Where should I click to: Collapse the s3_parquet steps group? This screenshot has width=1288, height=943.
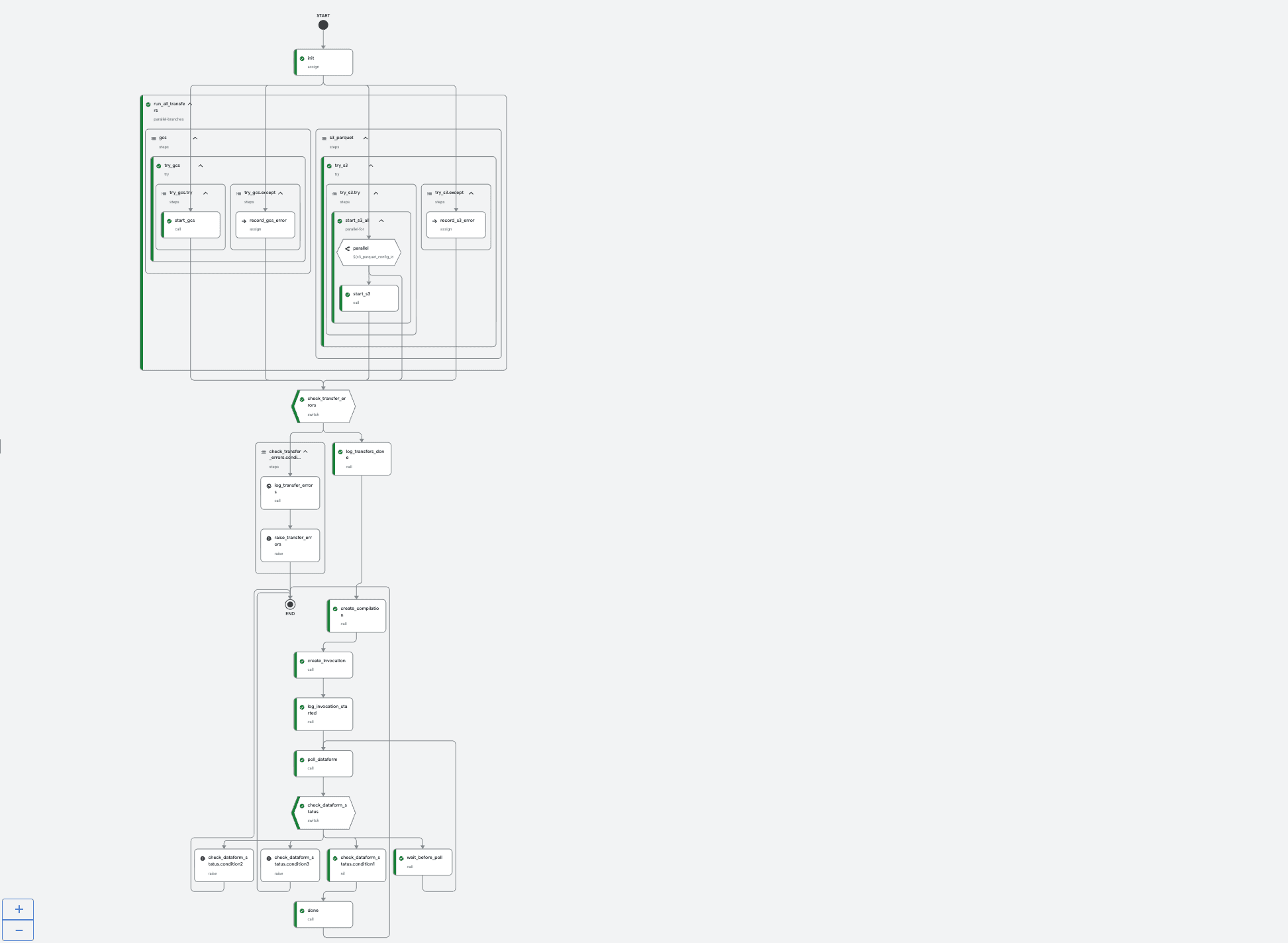tap(366, 138)
